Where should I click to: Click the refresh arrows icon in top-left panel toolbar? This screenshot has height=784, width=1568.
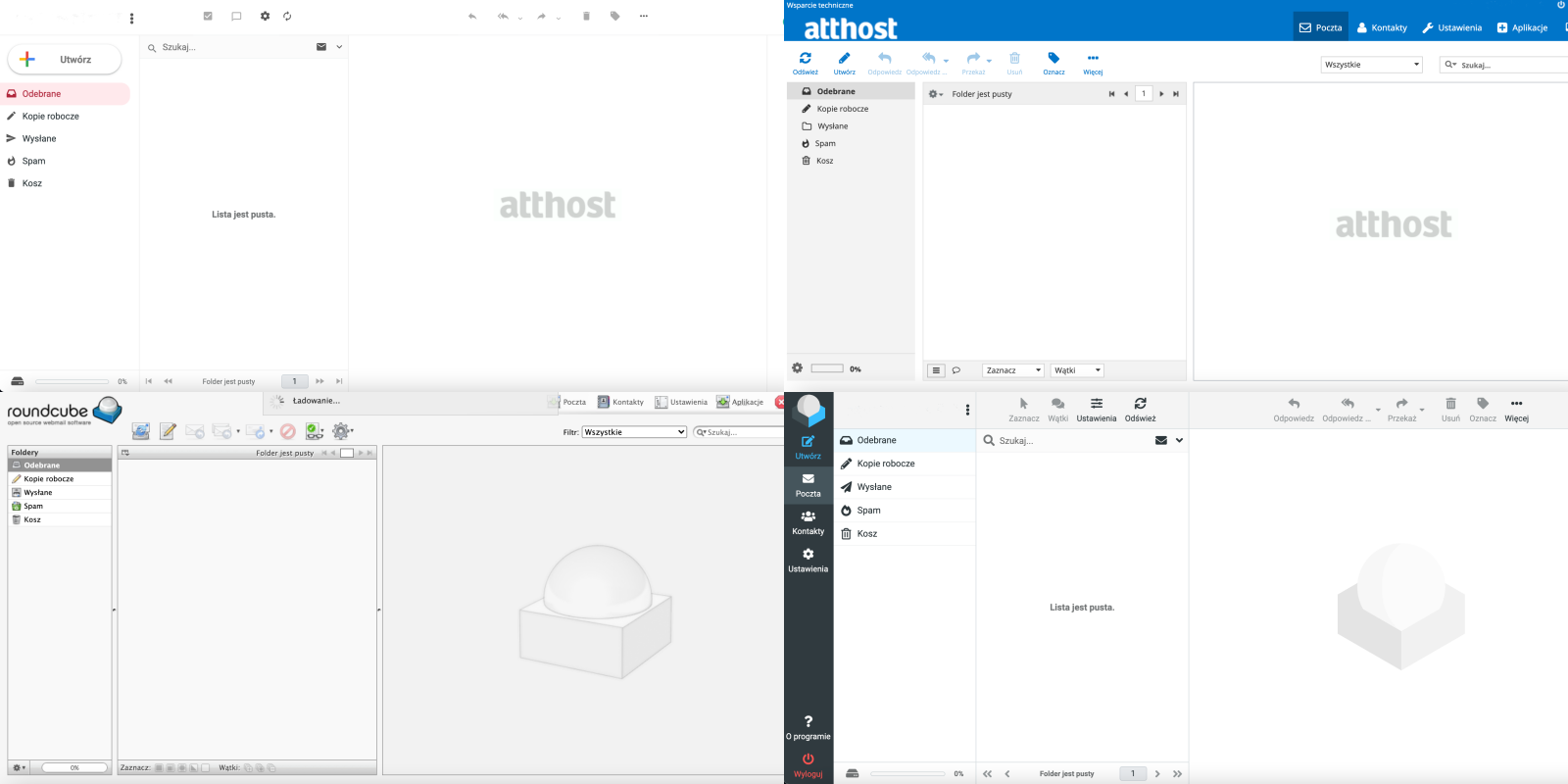click(287, 16)
